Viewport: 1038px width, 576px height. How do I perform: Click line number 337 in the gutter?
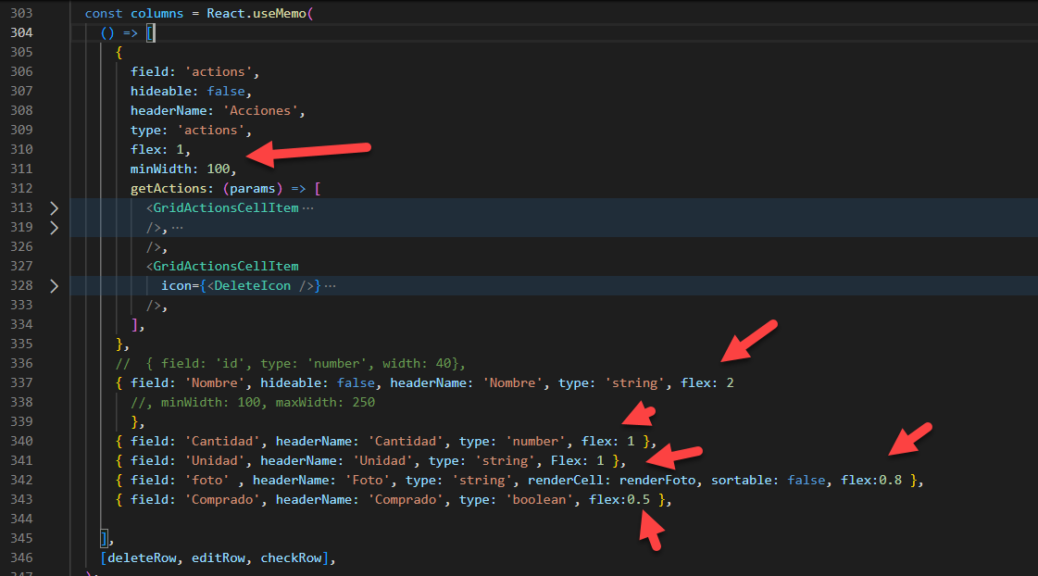pos(20,383)
